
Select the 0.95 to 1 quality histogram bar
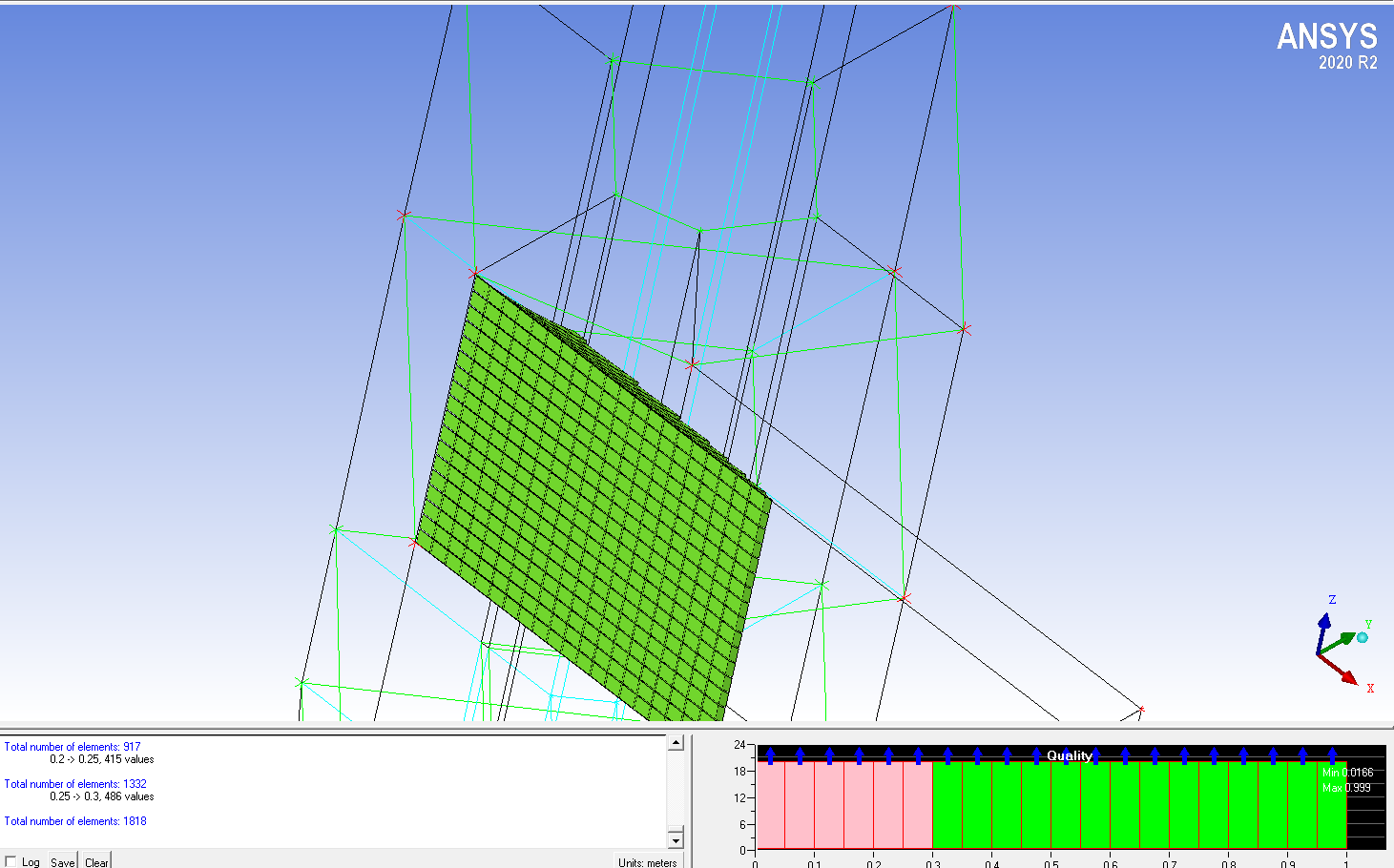tap(1332, 804)
